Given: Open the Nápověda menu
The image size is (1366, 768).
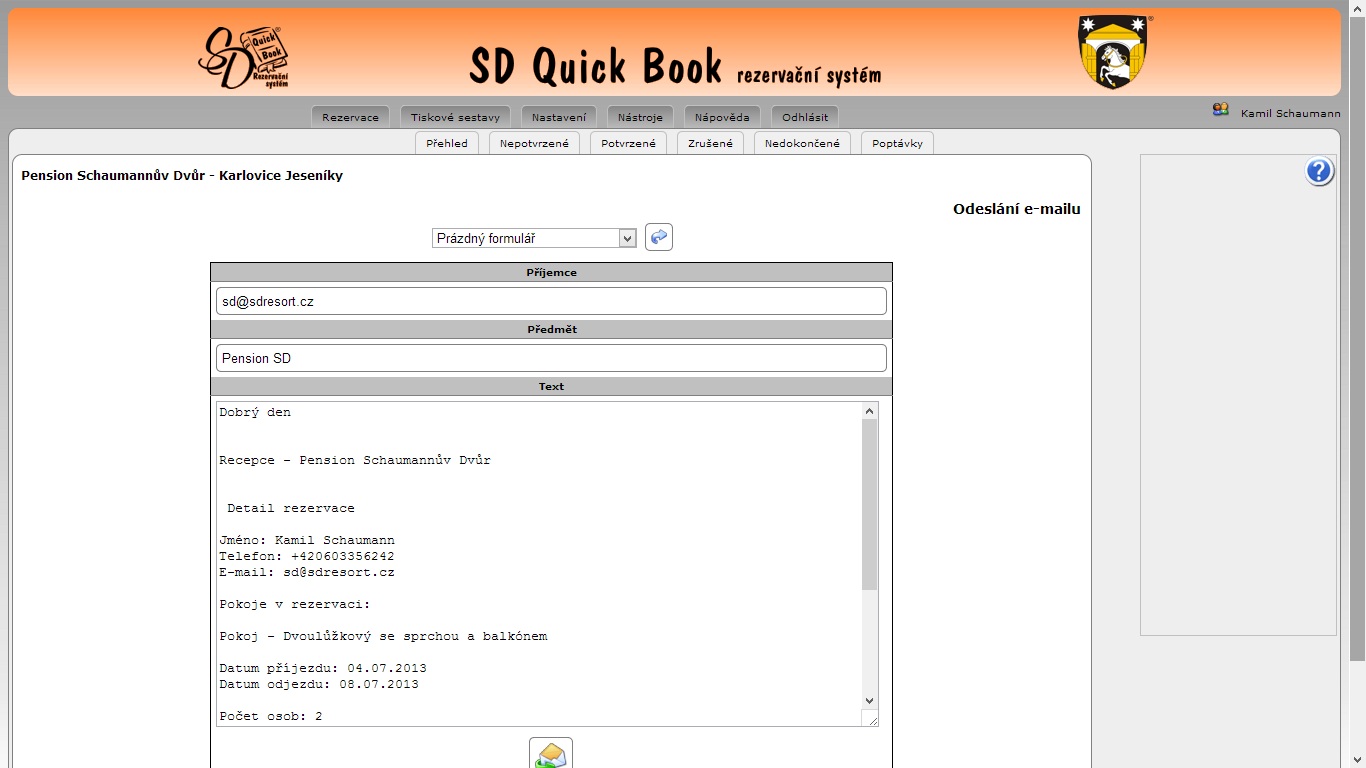Looking at the screenshot, I should (722, 117).
